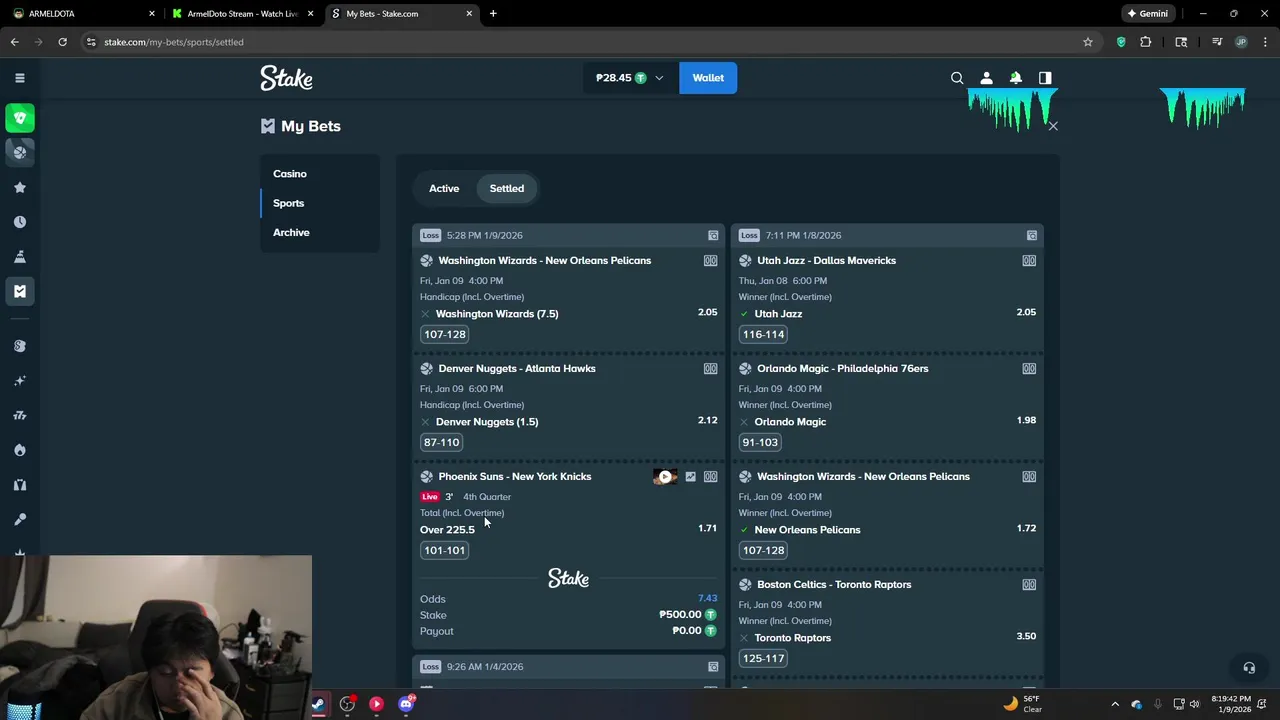Open scoreboard icon for Wizards - Pelicans winner bet
Screen dimensions: 1280x720
[x=1029, y=476]
